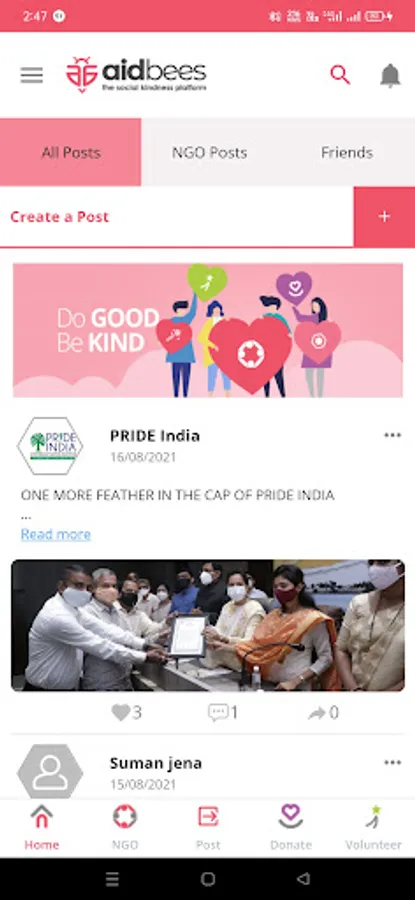Tap the plus button to create post
Image resolution: width=415 pixels, height=900 pixels.
tap(384, 216)
